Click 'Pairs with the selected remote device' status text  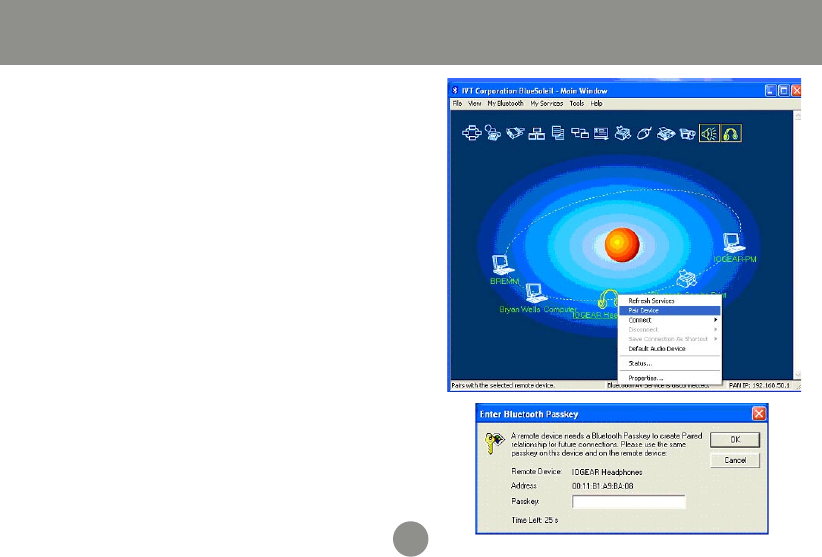(503, 386)
